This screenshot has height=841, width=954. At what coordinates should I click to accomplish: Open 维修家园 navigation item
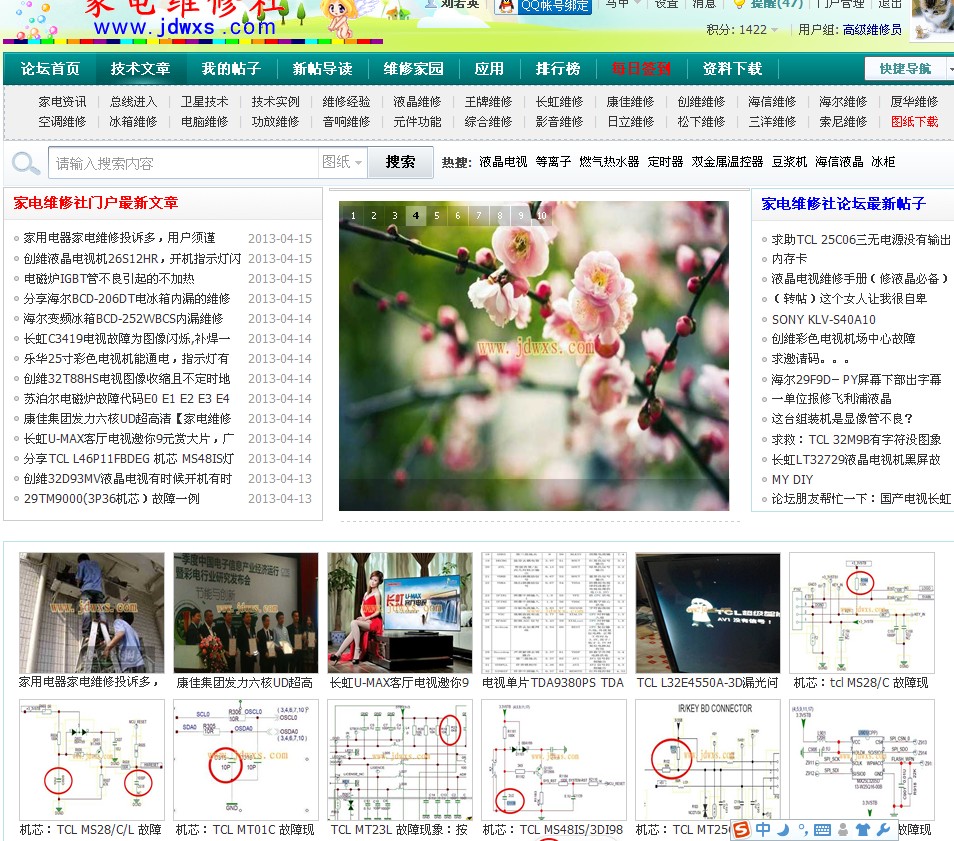414,69
